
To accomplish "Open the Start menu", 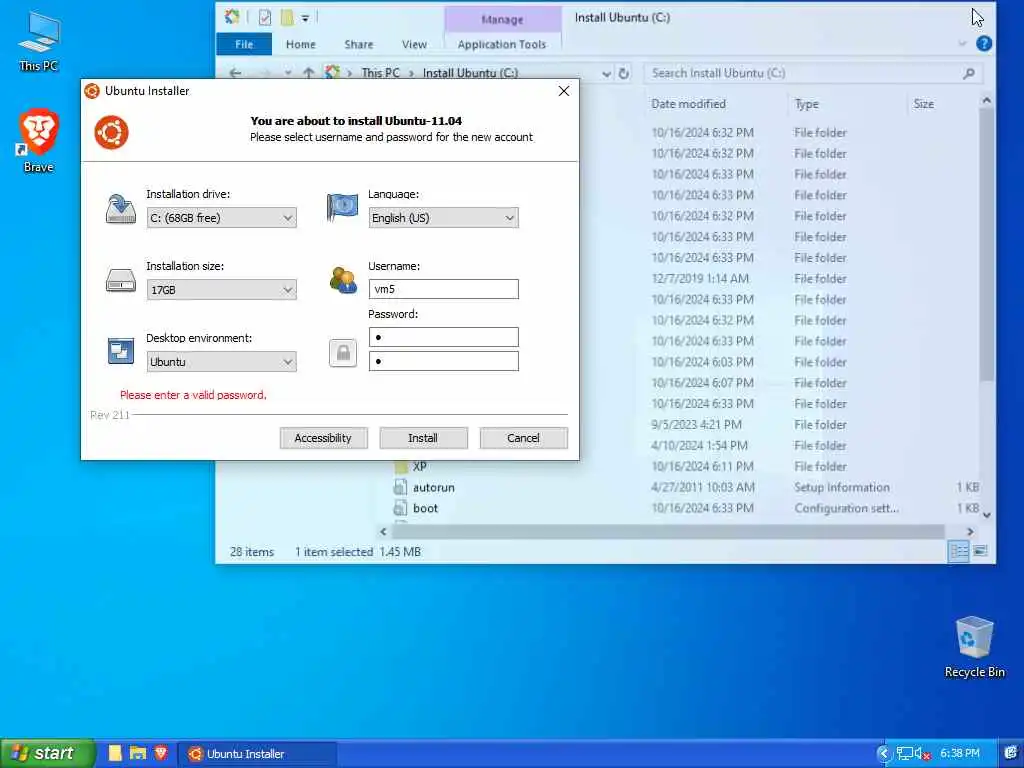I will click(x=47, y=753).
